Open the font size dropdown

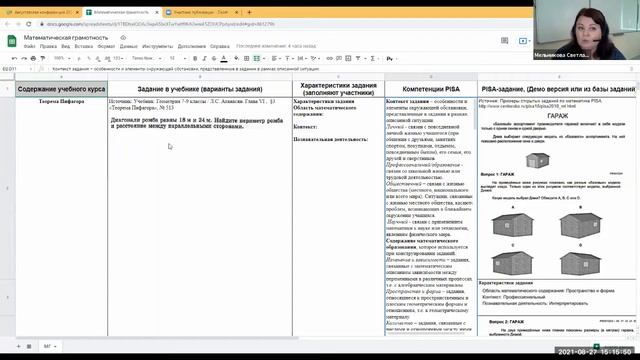178,59
